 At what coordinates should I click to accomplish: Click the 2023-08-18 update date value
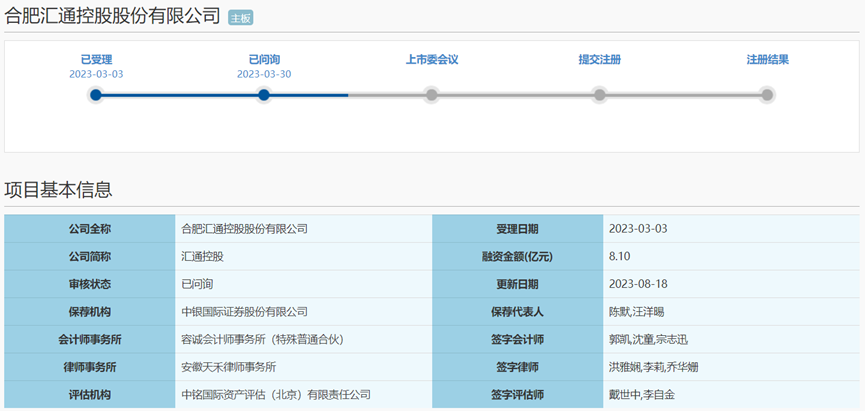coord(638,284)
